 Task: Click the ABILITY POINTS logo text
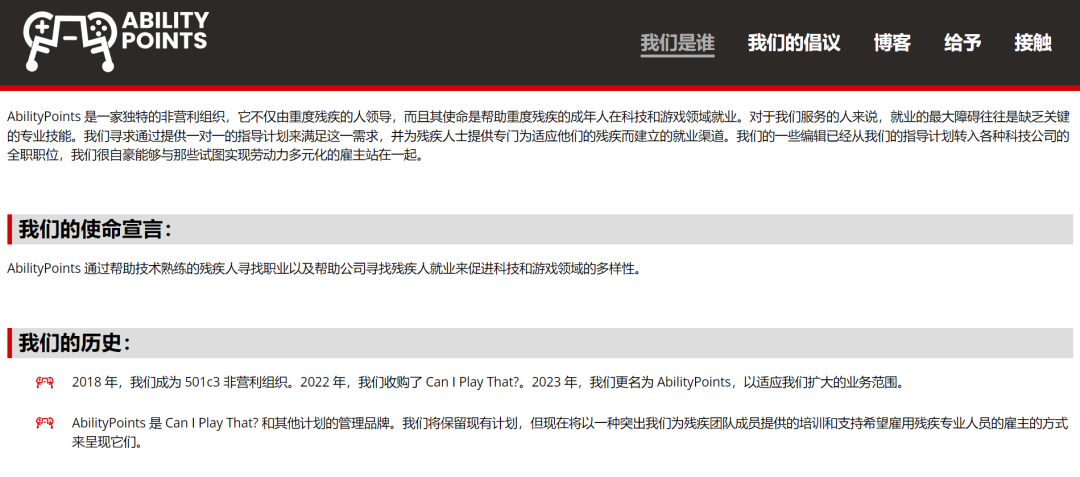point(164,30)
